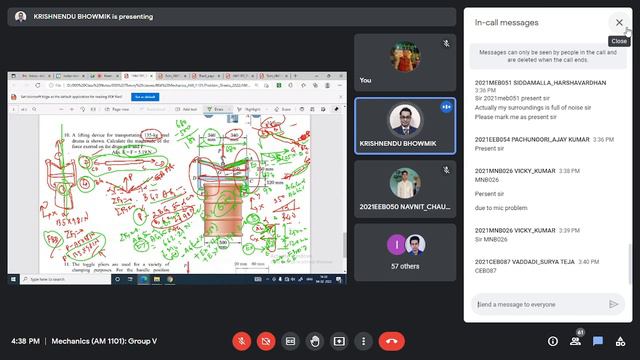Open the Activities shapes icon
This screenshot has width=640, height=360.
coord(620,341)
